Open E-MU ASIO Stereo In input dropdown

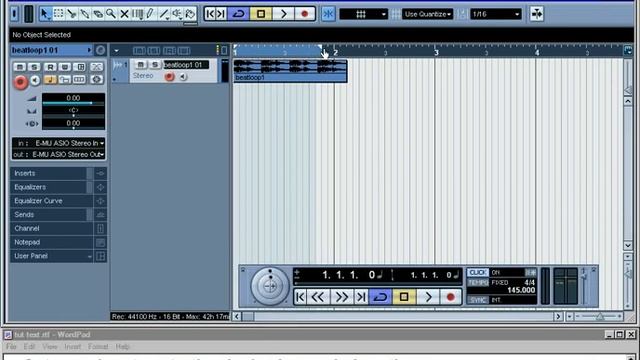pos(59,143)
